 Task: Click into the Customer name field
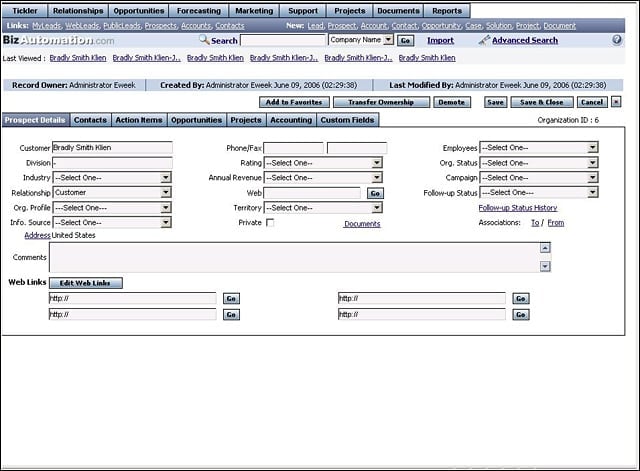coord(112,147)
